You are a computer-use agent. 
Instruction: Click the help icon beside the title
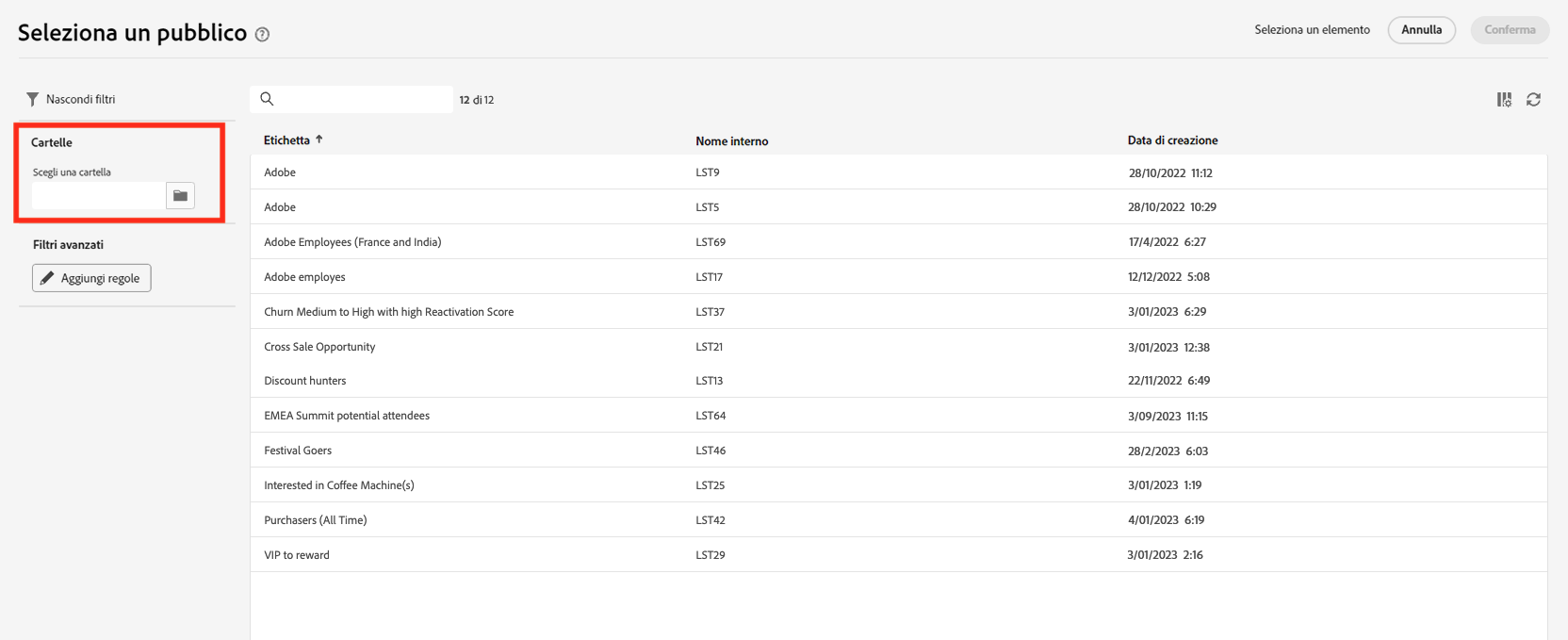[x=263, y=35]
